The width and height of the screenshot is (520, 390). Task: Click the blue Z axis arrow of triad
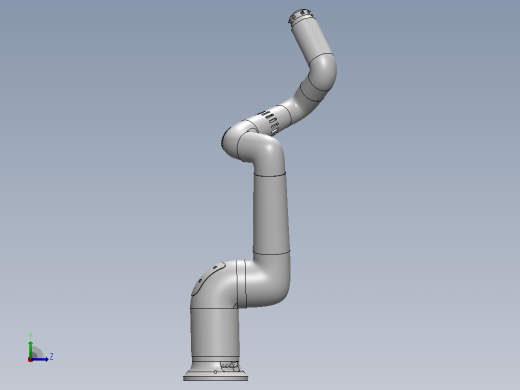[x=40, y=359]
